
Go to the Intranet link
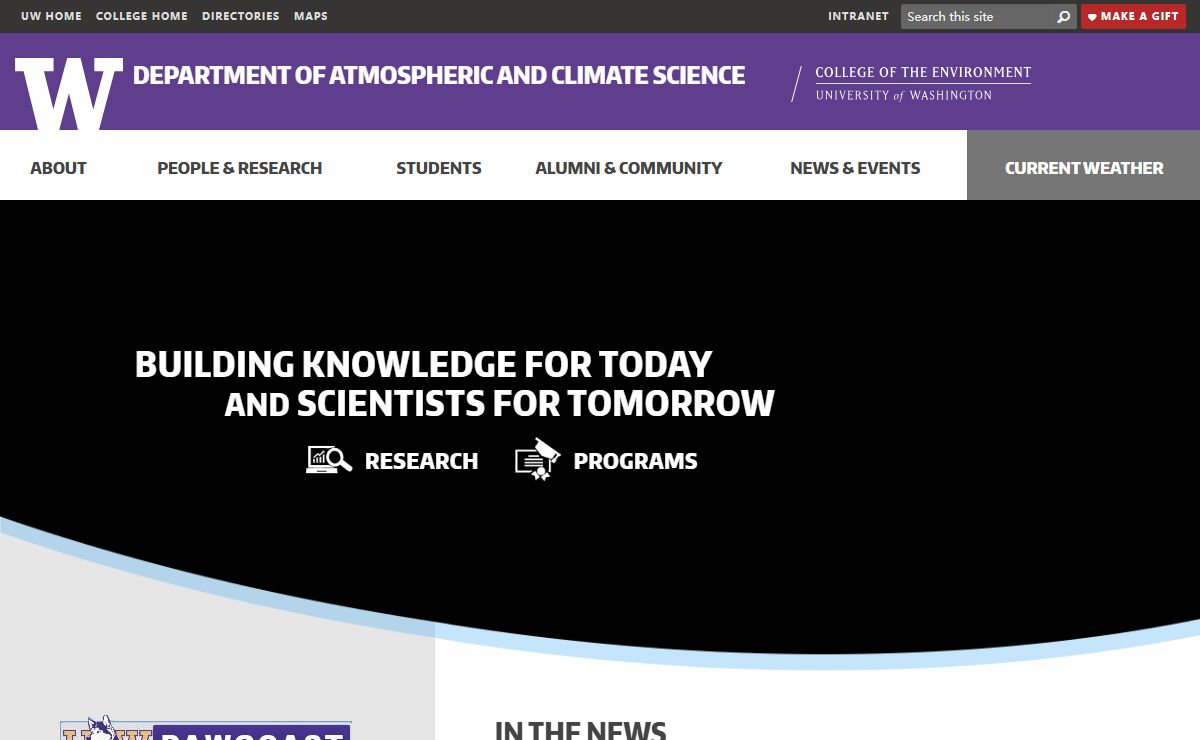(858, 16)
